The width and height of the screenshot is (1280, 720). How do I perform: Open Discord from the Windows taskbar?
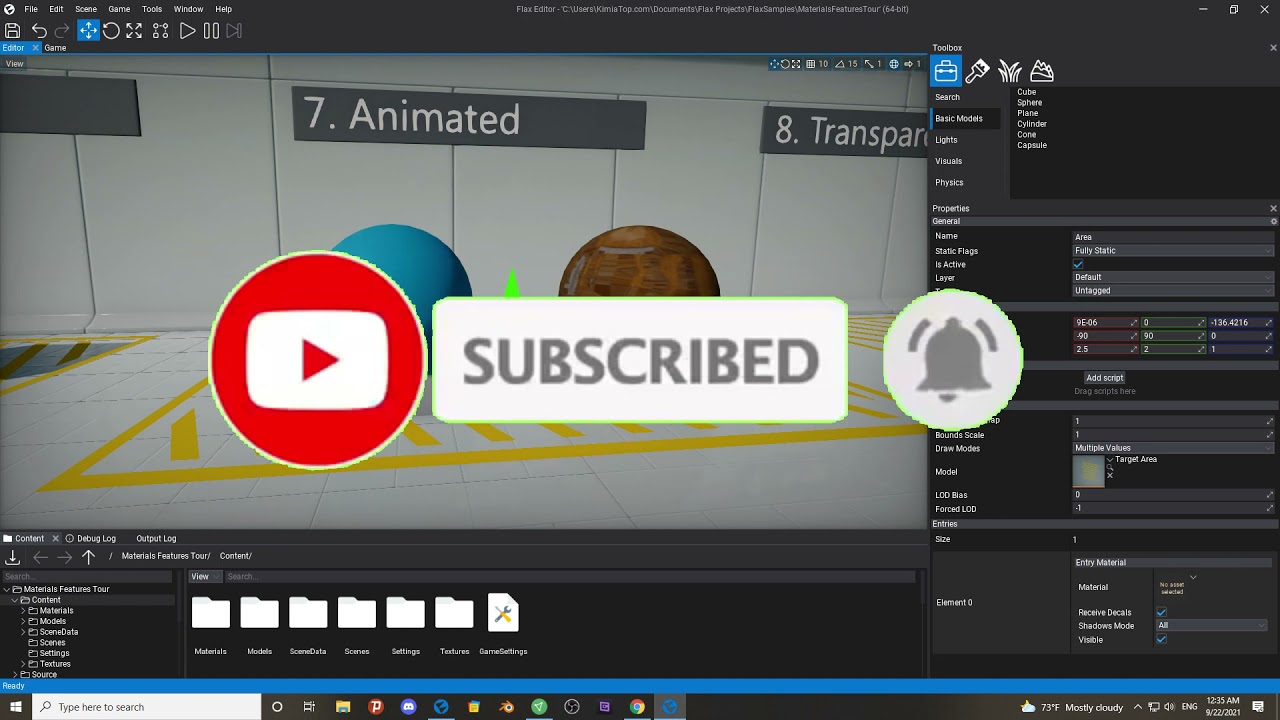click(408, 707)
